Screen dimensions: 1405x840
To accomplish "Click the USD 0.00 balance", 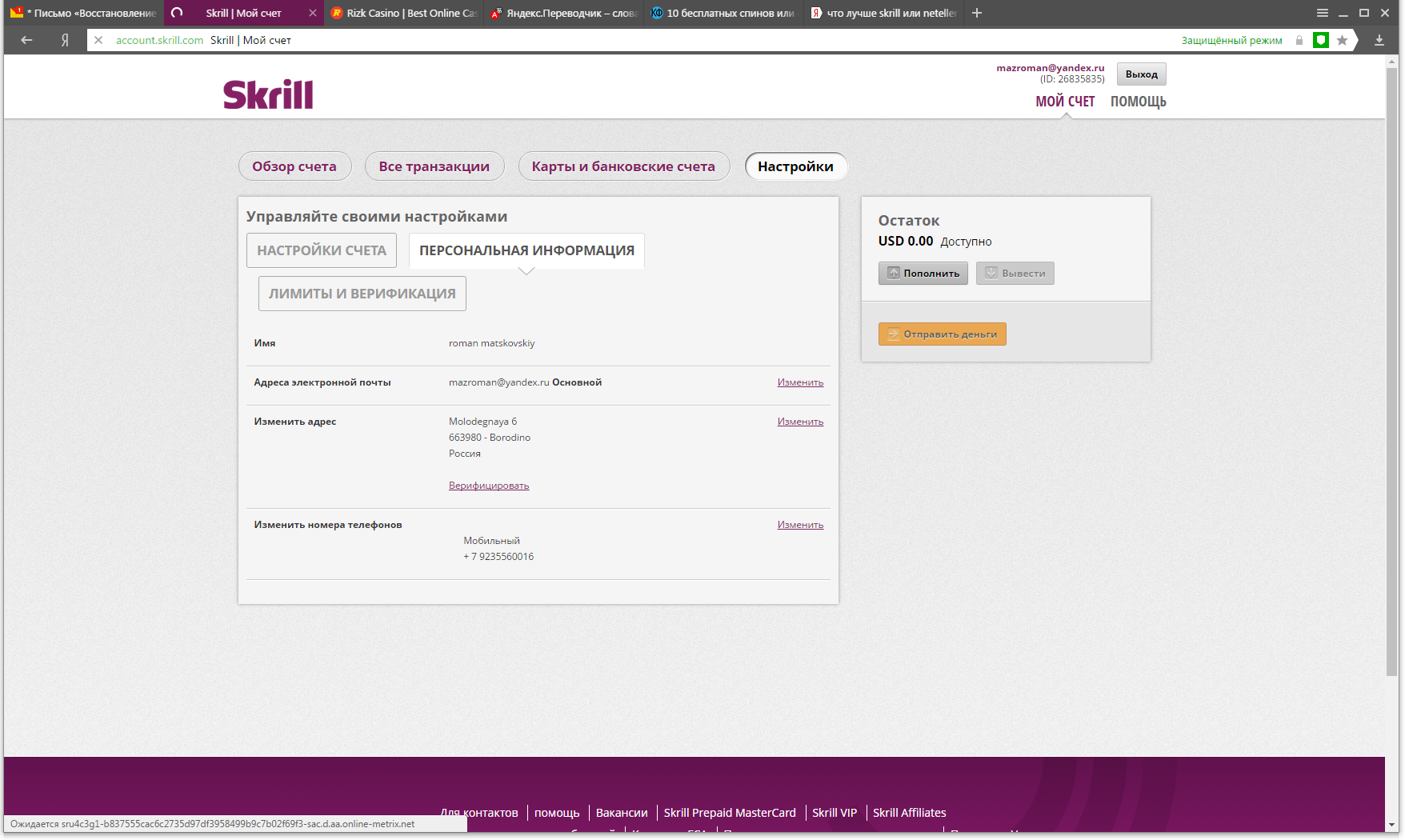I will [906, 241].
